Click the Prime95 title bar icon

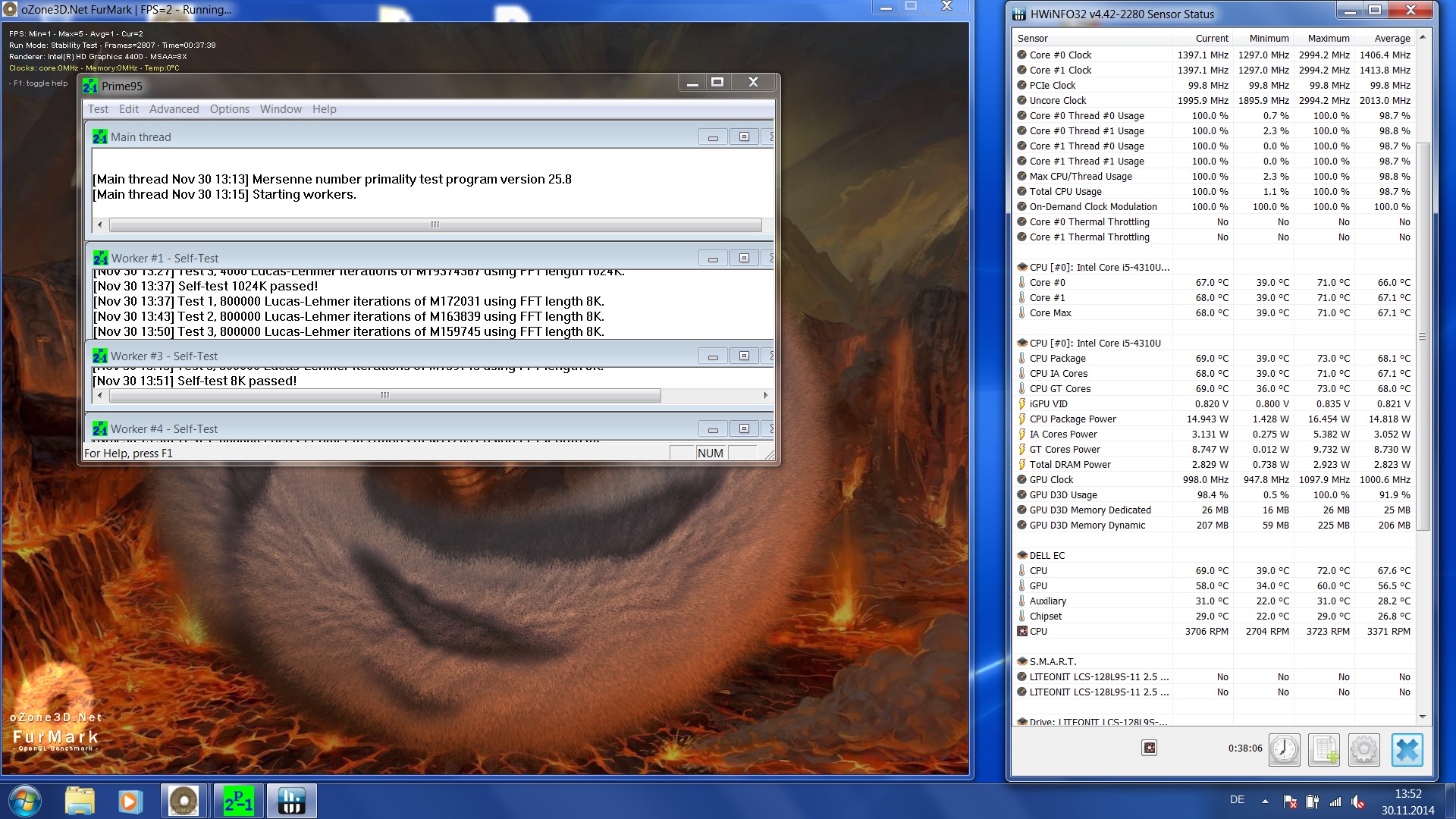[90, 86]
